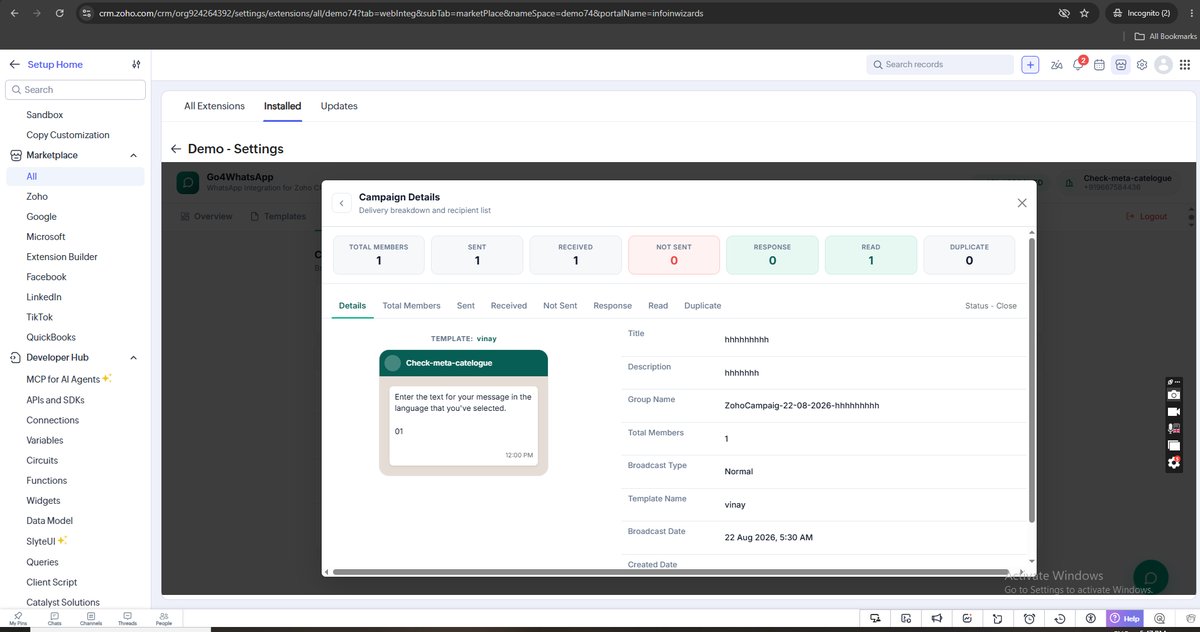
Task: Click the dialog horizontal scrollbar
Action: 670,572
